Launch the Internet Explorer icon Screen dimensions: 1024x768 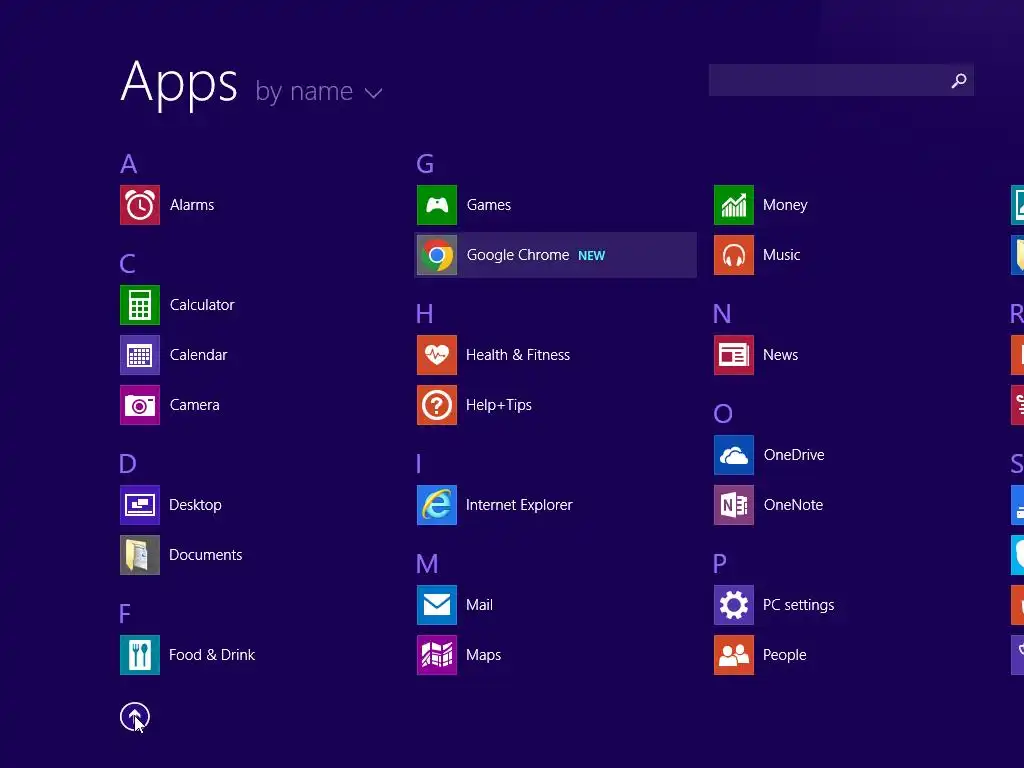(437, 505)
